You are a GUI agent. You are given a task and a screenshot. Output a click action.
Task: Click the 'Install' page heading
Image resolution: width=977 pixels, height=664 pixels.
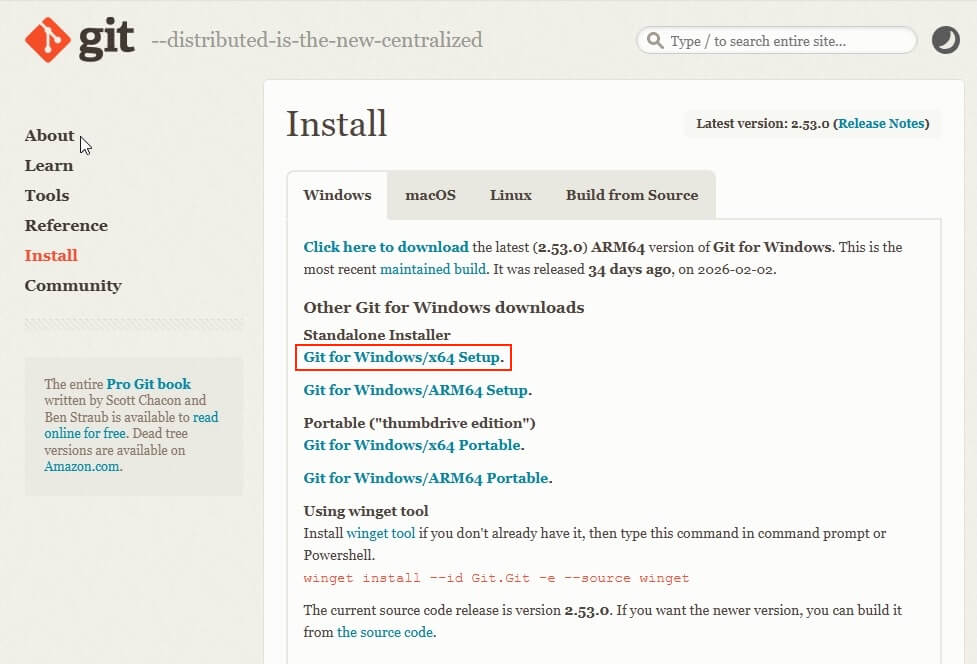point(336,123)
